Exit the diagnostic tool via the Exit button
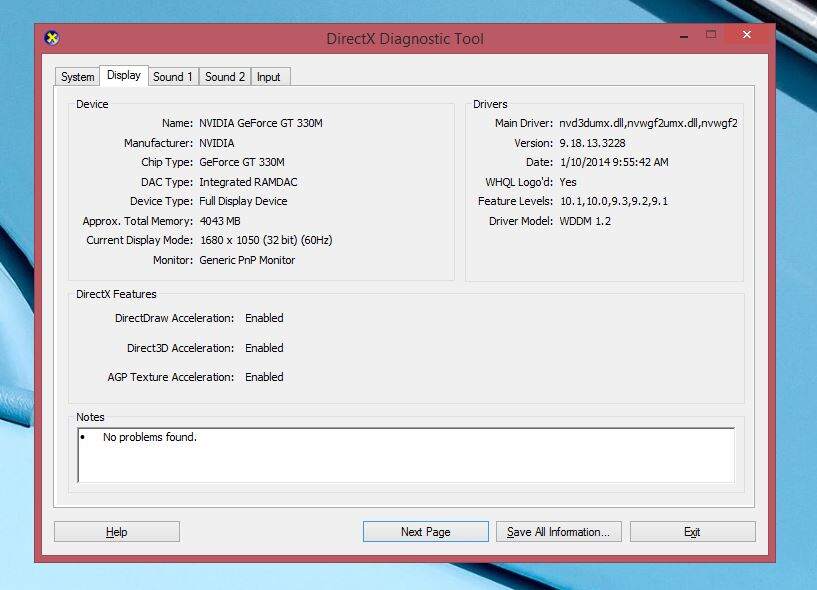Screen dimensions: 817x590 (x=692, y=532)
